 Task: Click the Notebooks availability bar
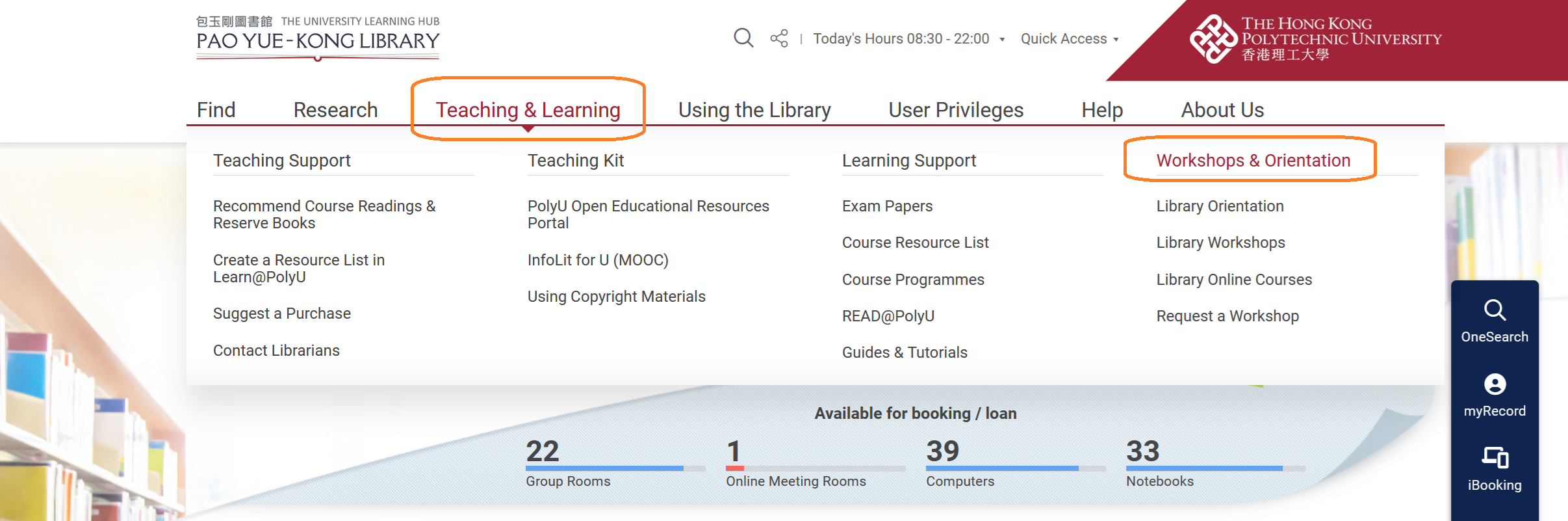tap(1216, 468)
